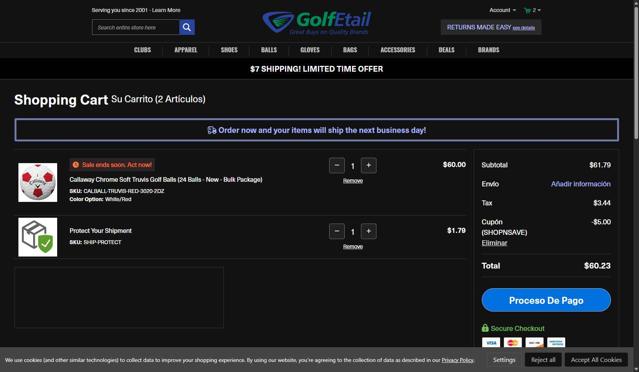Viewport: 639px width, 372px height.
Task: Open the Bags menu
Action: click(350, 50)
